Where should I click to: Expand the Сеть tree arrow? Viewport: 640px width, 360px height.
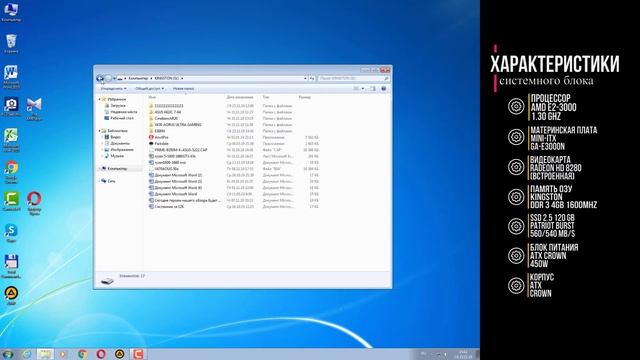(99, 181)
